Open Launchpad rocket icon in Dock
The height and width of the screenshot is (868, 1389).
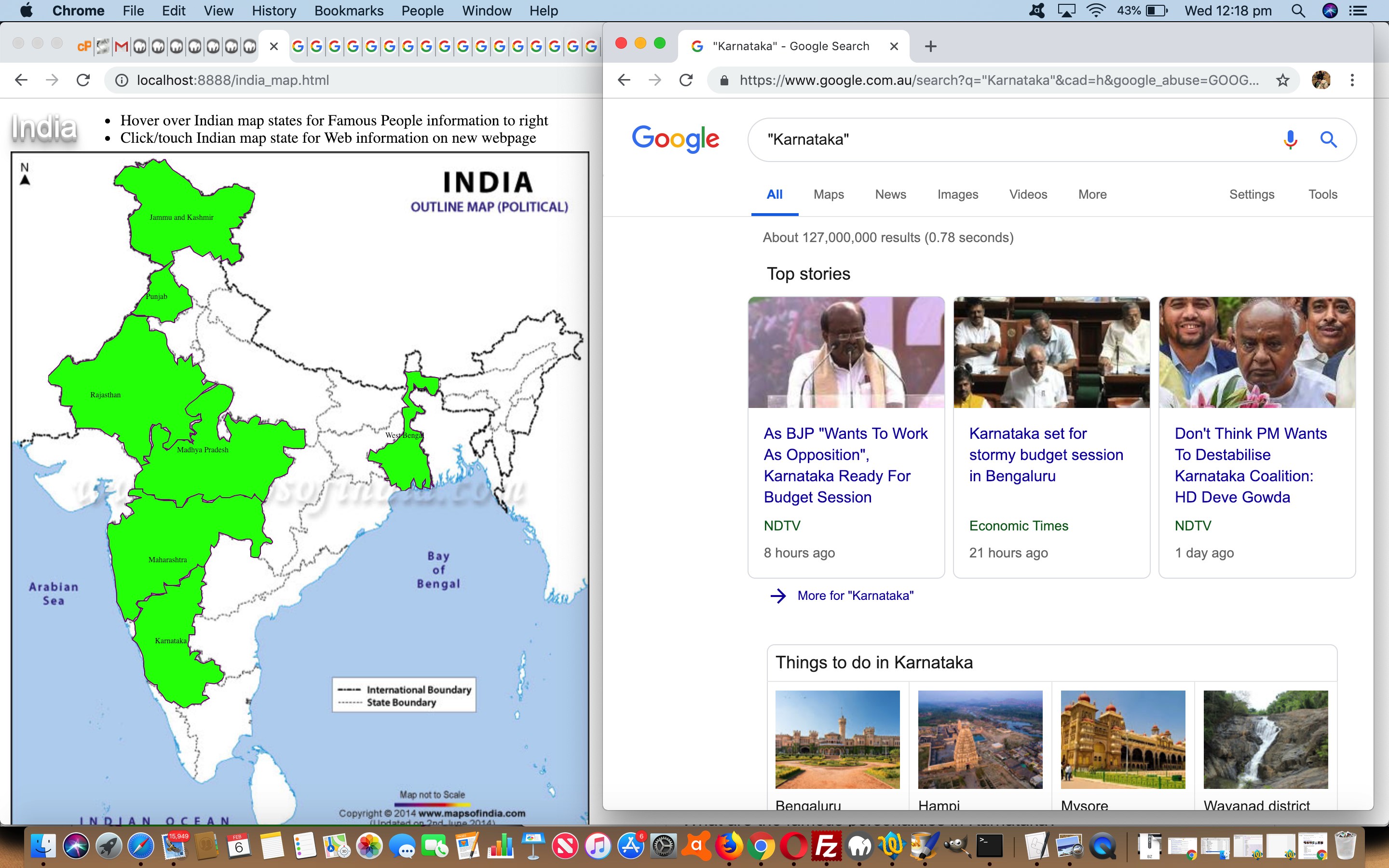click(x=109, y=846)
